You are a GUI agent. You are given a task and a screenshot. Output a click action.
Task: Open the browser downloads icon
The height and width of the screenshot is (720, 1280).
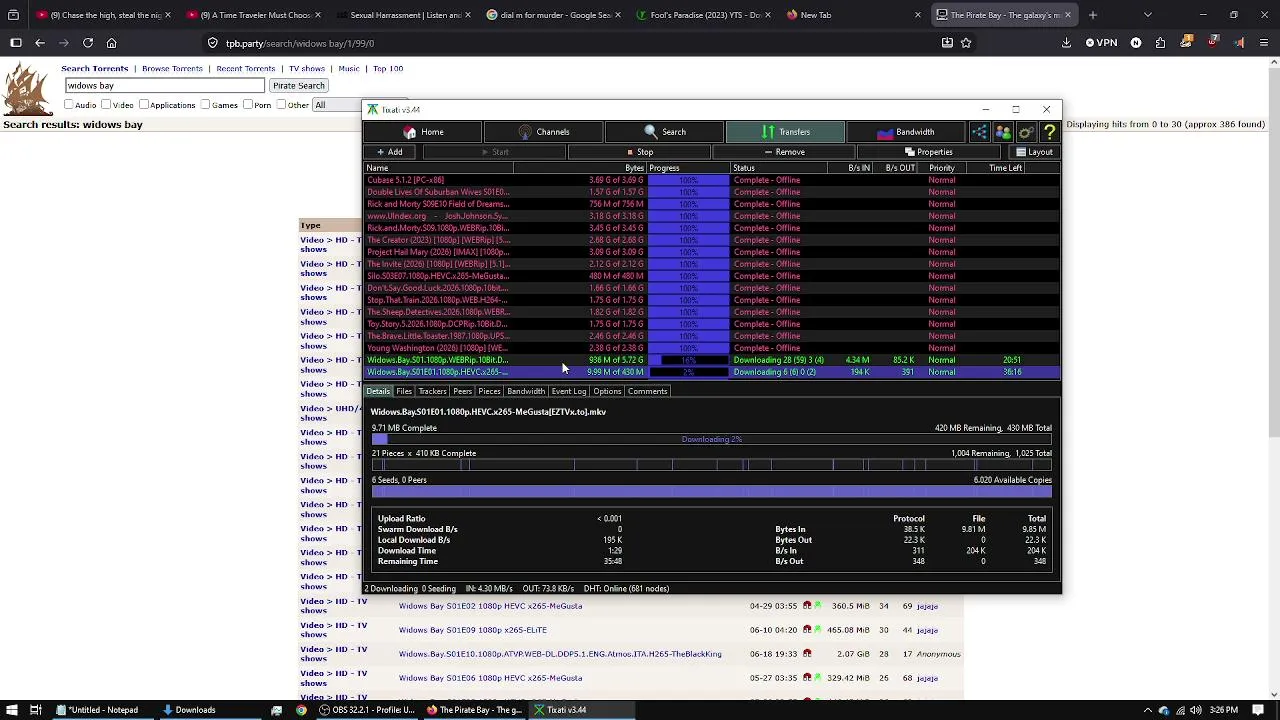tap(1066, 43)
